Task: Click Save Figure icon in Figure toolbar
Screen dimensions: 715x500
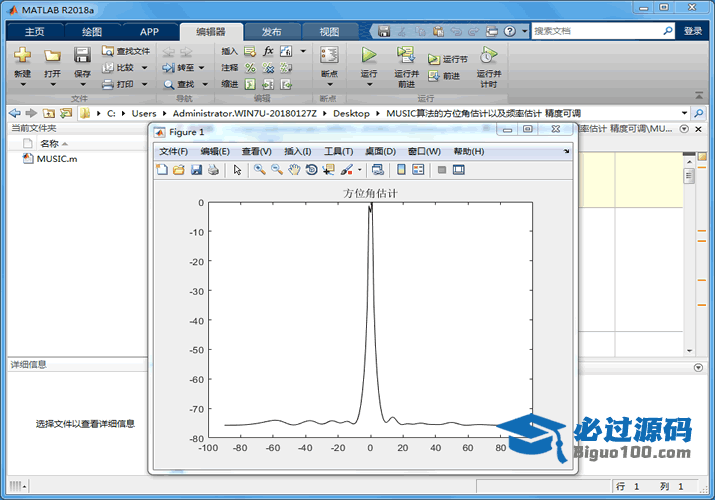Action: pyautogui.click(x=196, y=170)
